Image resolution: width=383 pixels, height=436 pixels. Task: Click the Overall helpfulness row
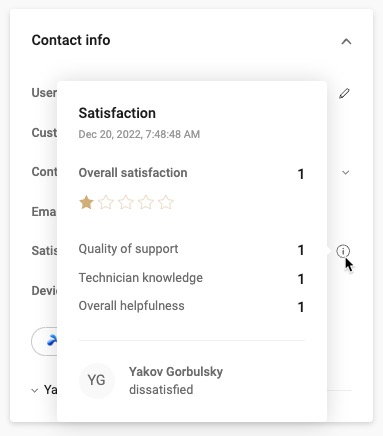pos(191,306)
